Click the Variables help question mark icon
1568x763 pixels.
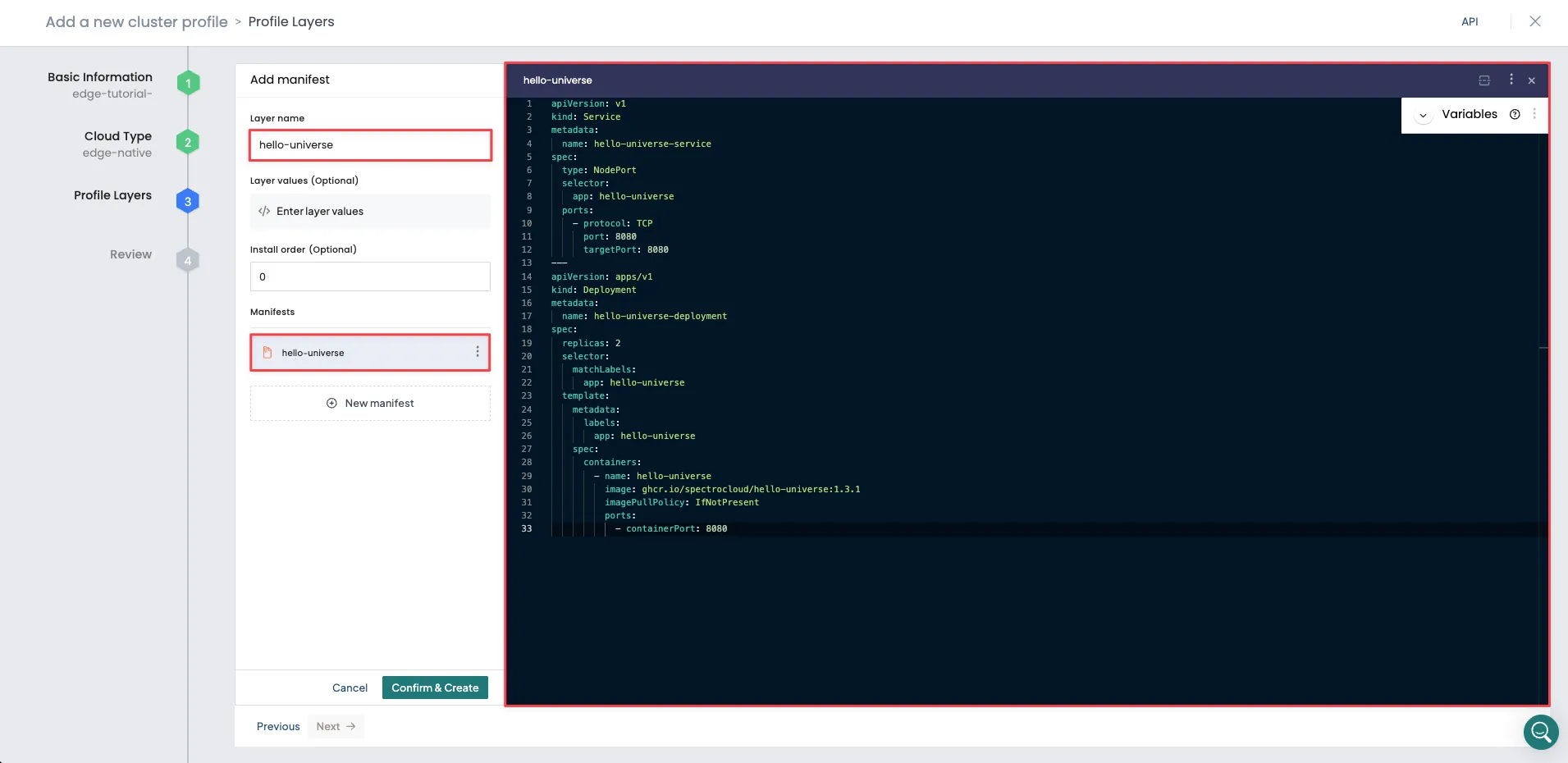1515,114
